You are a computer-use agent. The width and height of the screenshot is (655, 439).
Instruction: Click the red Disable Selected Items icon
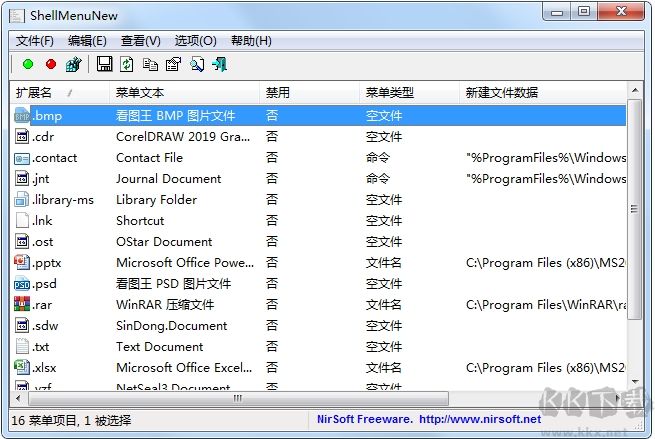coord(51,64)
